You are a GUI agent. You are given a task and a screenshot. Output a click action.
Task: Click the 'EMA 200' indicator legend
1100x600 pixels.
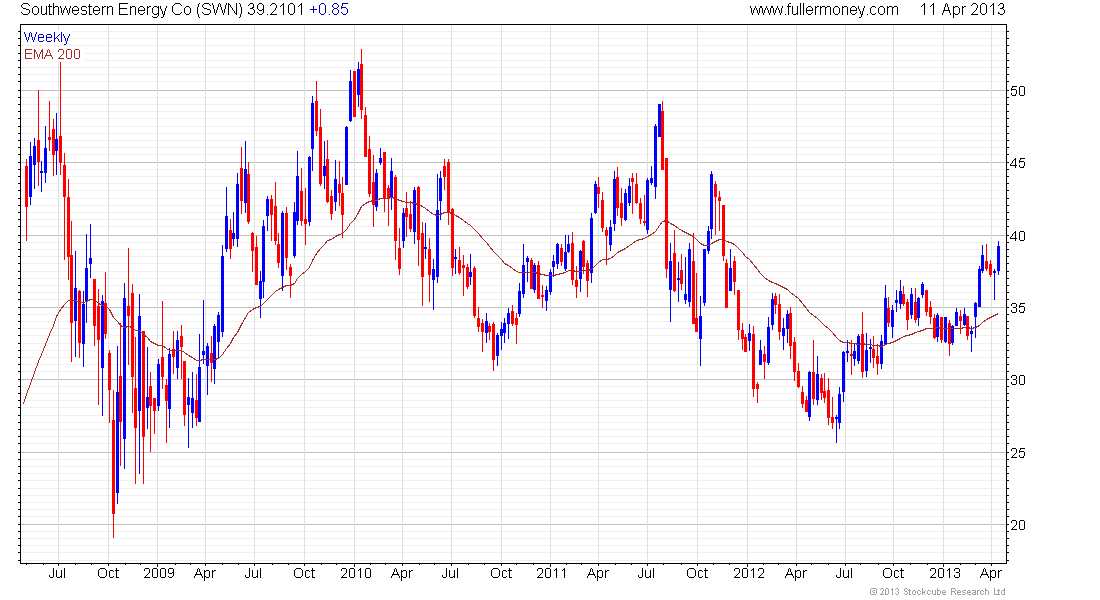(52, 54)
